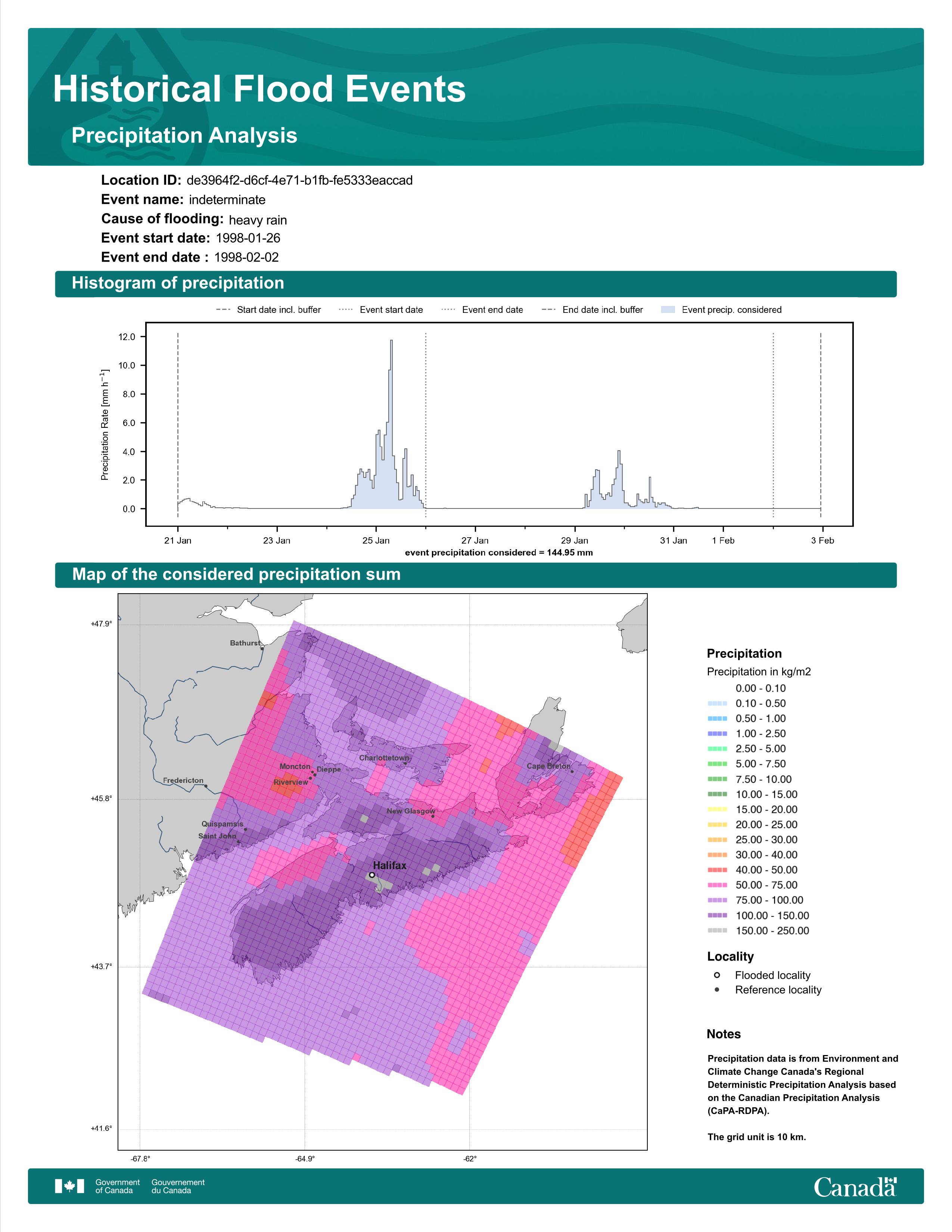Viewport: 952px width, 1232px height.
Task: Click the start date 1998-01-26
Action: click(248, 238)
